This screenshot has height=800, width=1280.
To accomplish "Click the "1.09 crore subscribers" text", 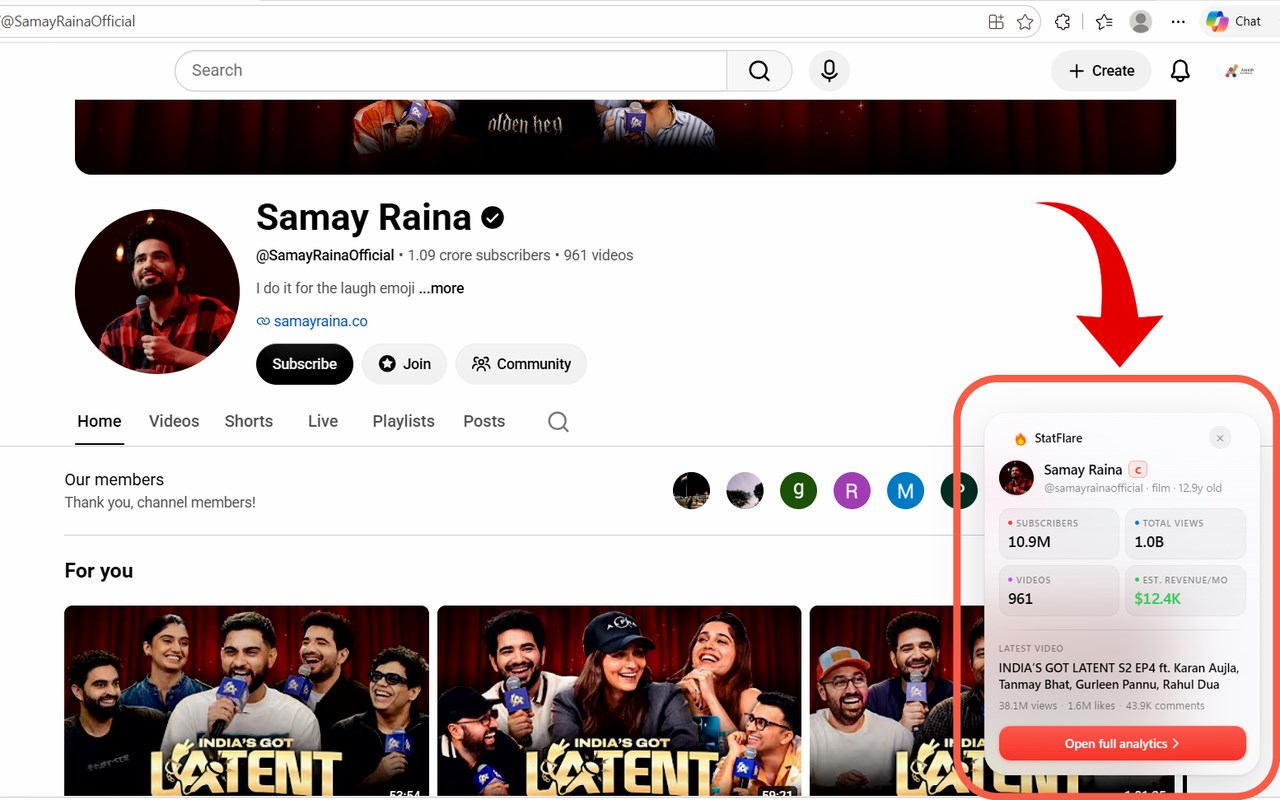I will tap(479, 255).
